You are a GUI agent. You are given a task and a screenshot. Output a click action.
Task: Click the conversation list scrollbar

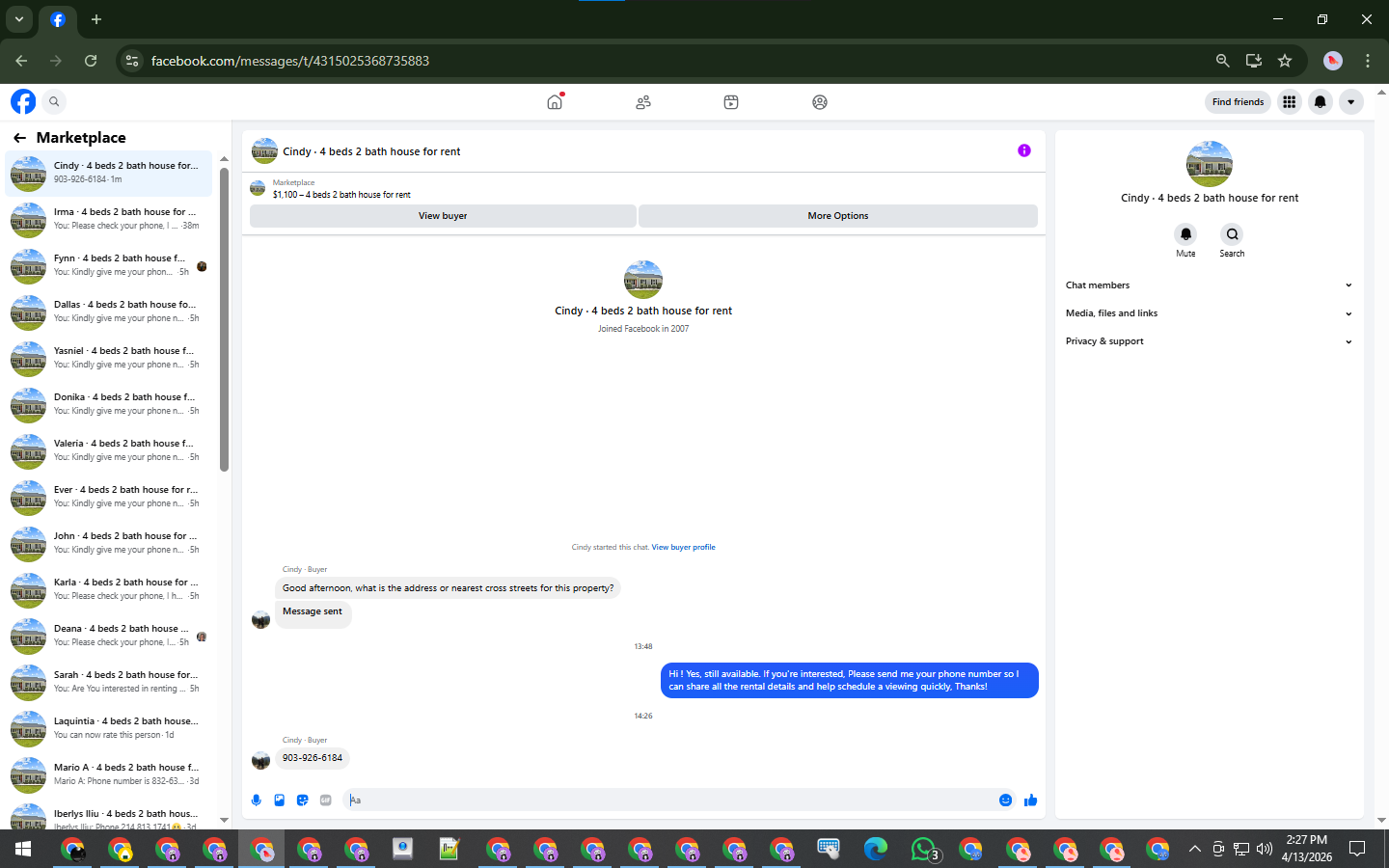coord(224,318)
